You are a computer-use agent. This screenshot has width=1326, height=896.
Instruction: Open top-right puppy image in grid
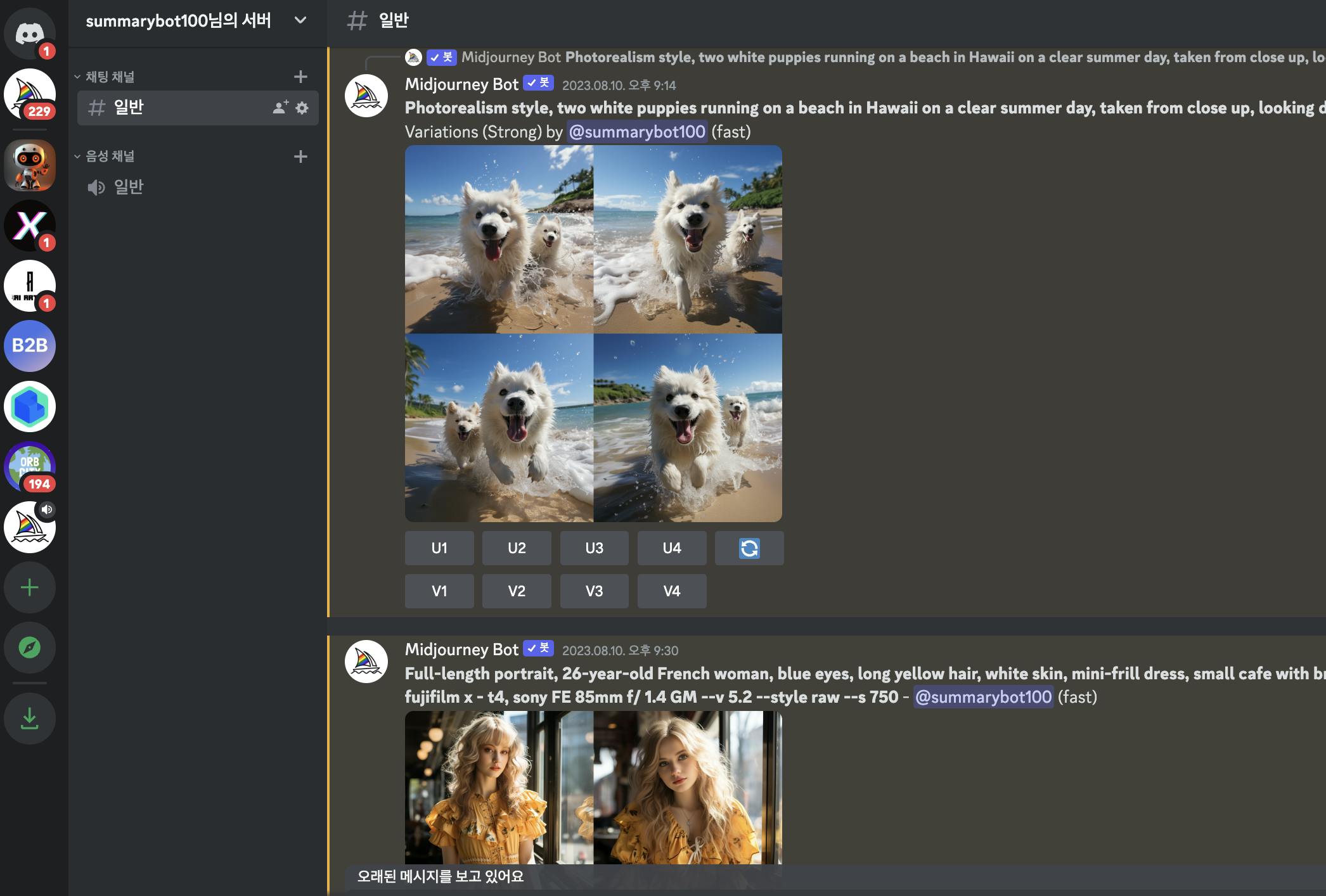coord(688,239)
